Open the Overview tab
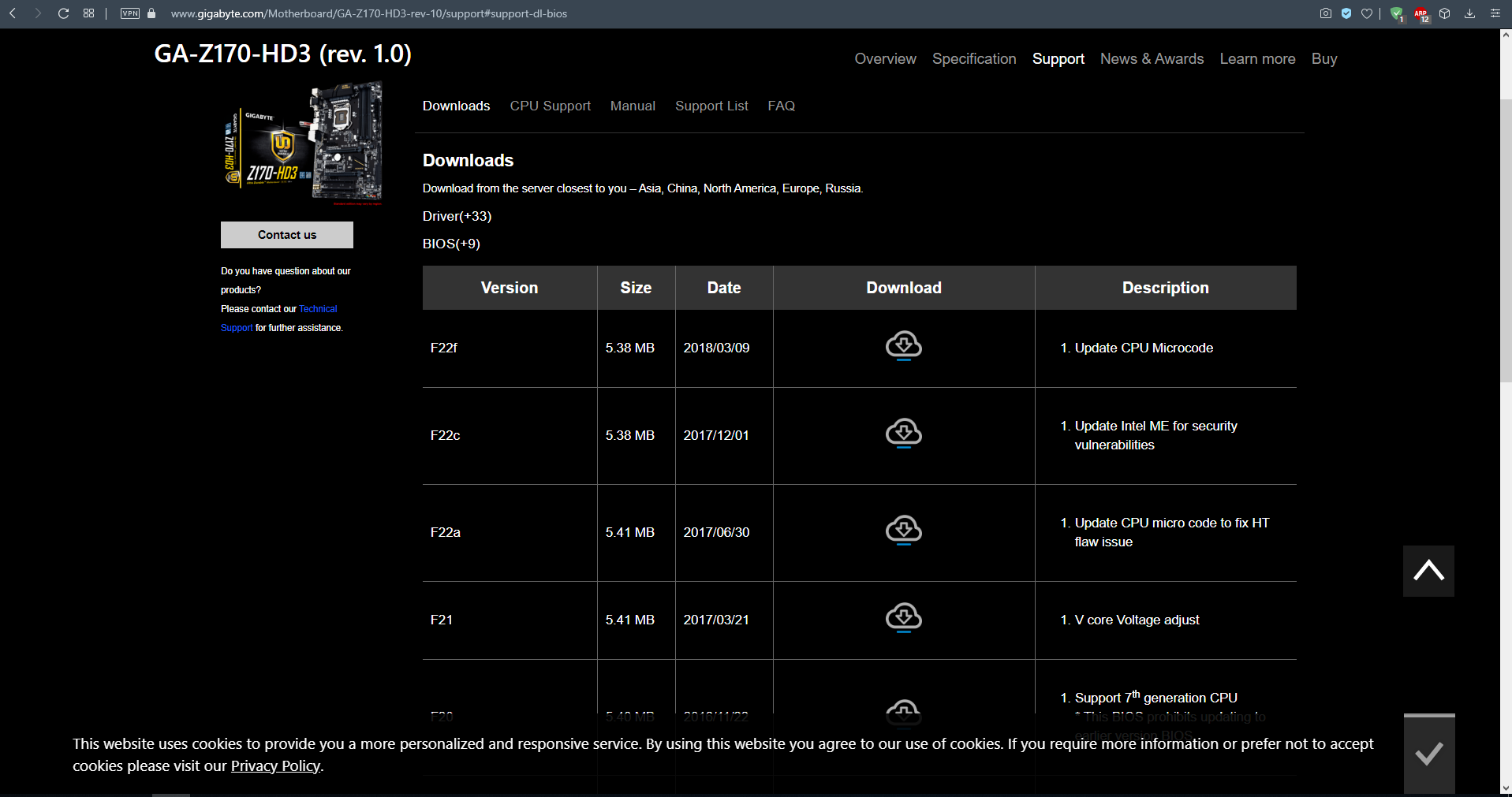 (885, 59)
